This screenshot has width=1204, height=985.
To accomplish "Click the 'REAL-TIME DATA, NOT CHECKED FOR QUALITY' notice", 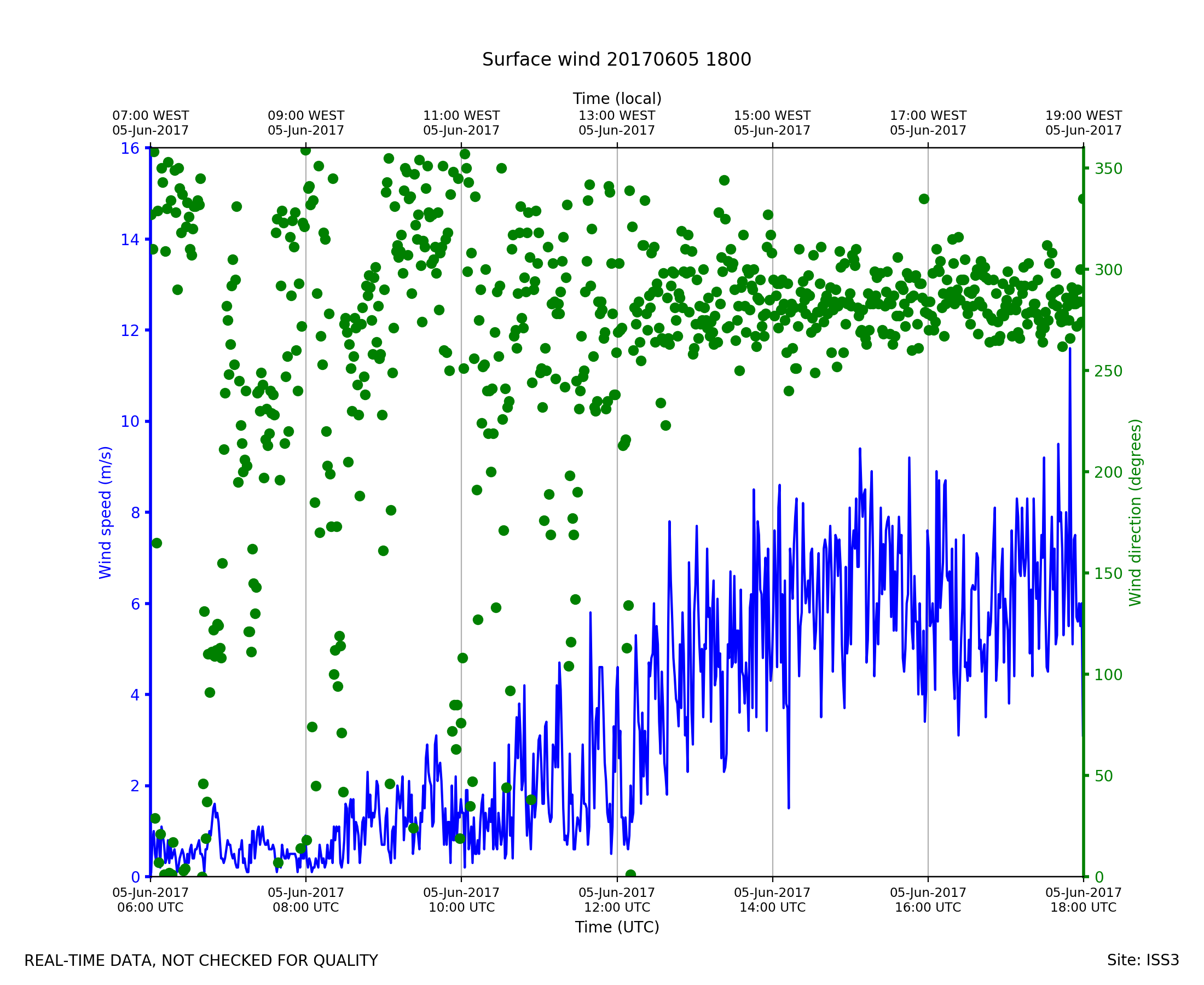I will (201, 961).
